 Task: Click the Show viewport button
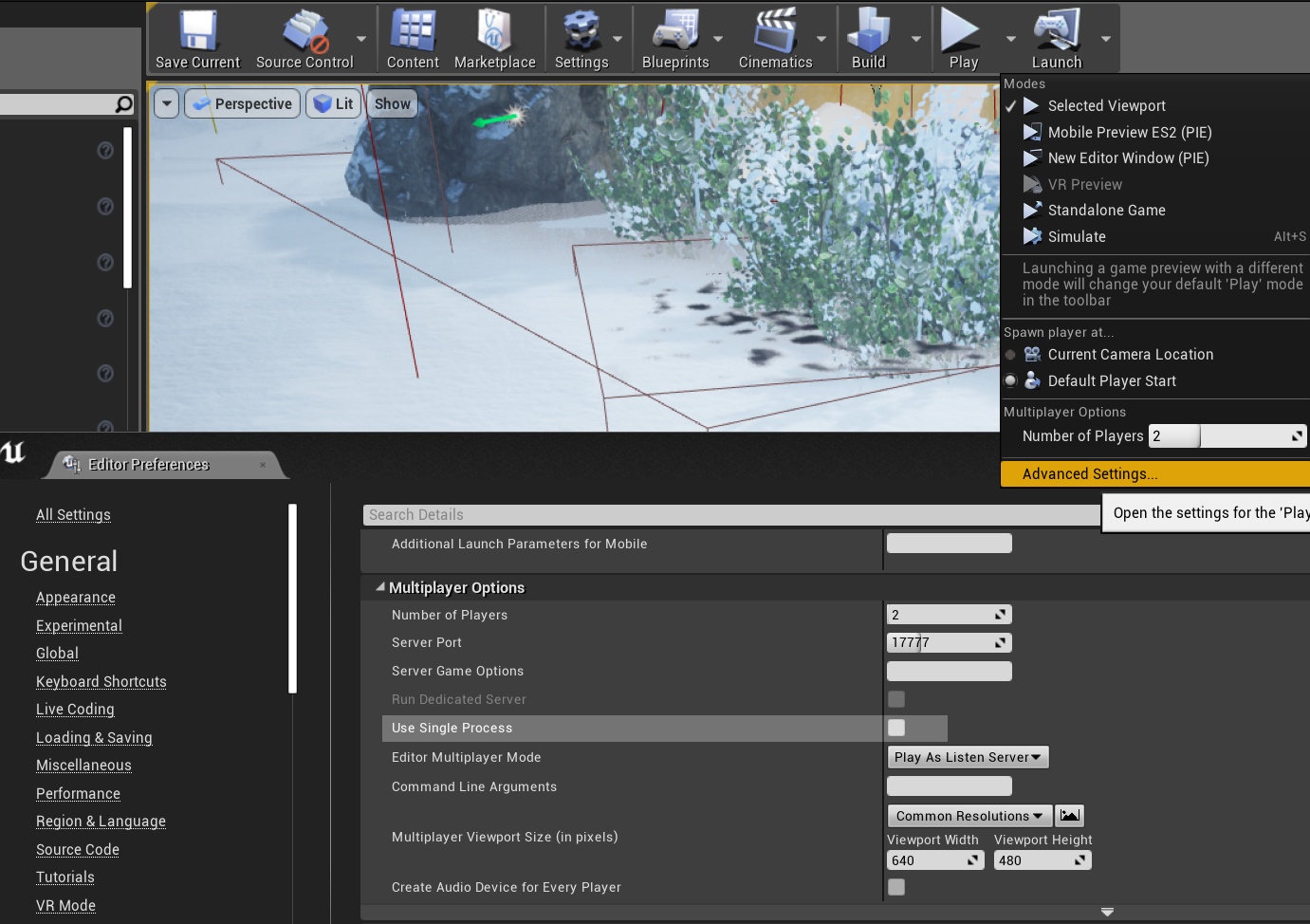point(392,103)
